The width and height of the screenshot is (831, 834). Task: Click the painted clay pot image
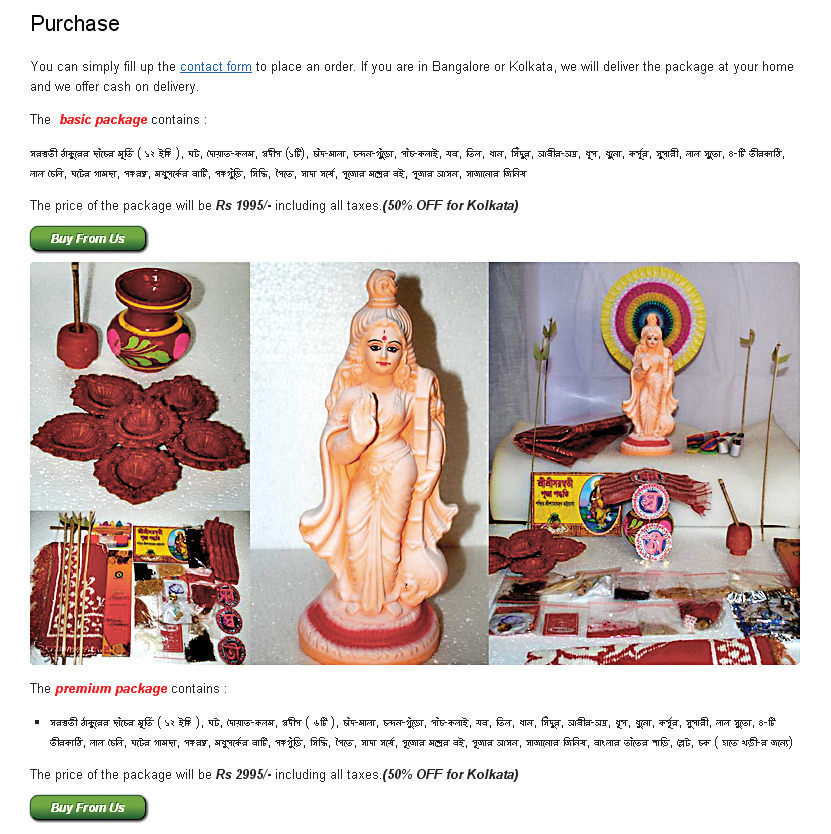click(x=150, y=319)
